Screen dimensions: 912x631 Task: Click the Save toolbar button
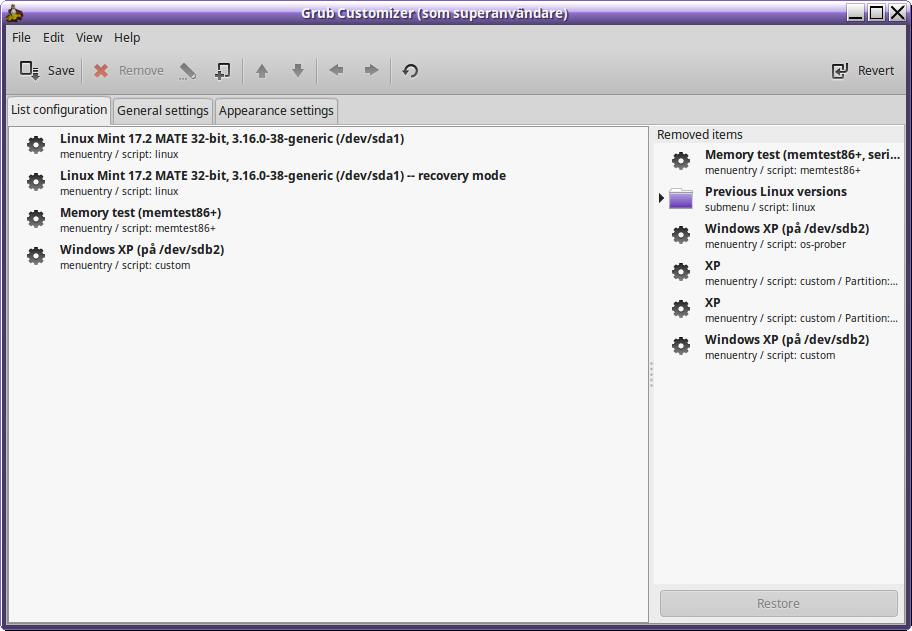[47, 70]
